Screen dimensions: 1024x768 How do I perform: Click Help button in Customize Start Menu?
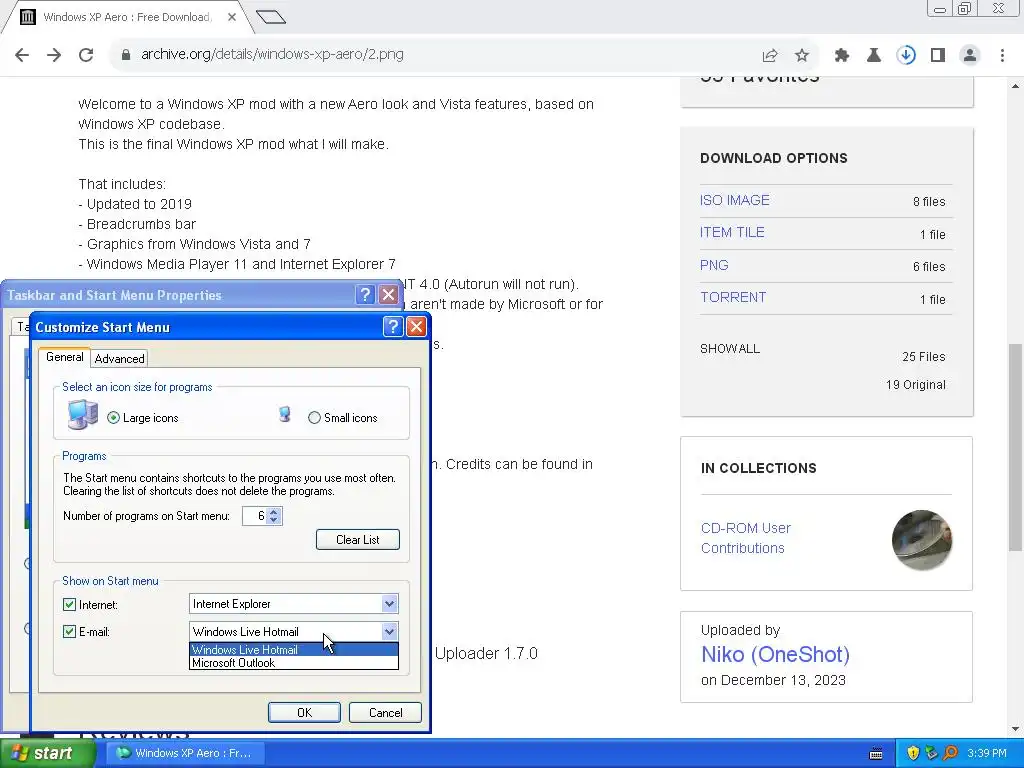(392, 327)
